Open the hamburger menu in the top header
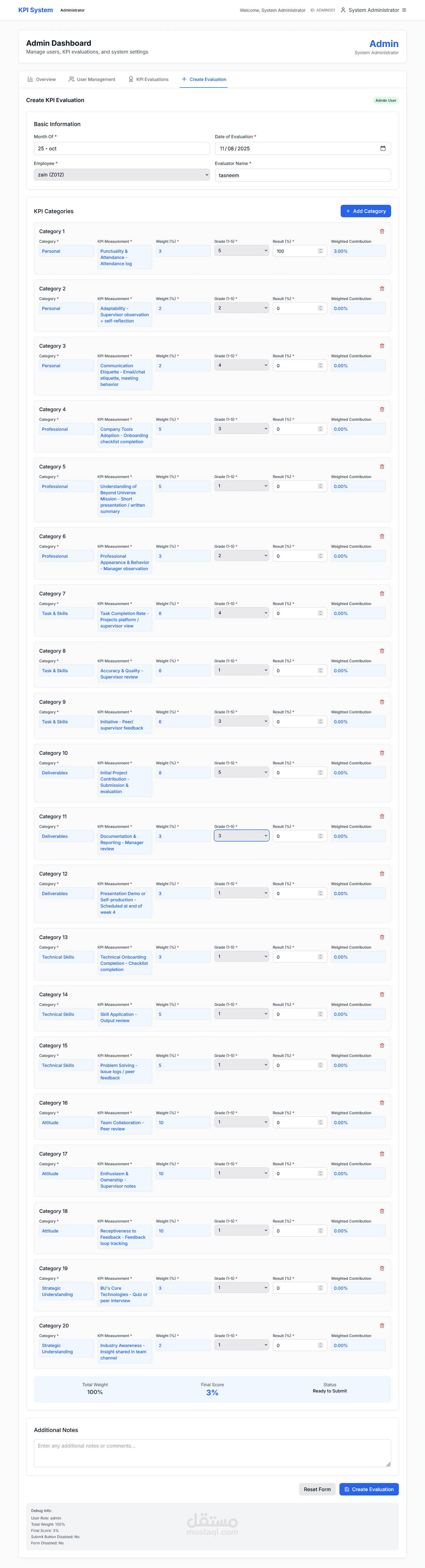This screenshot has width=425, height=1568. [x=404, y=10]
